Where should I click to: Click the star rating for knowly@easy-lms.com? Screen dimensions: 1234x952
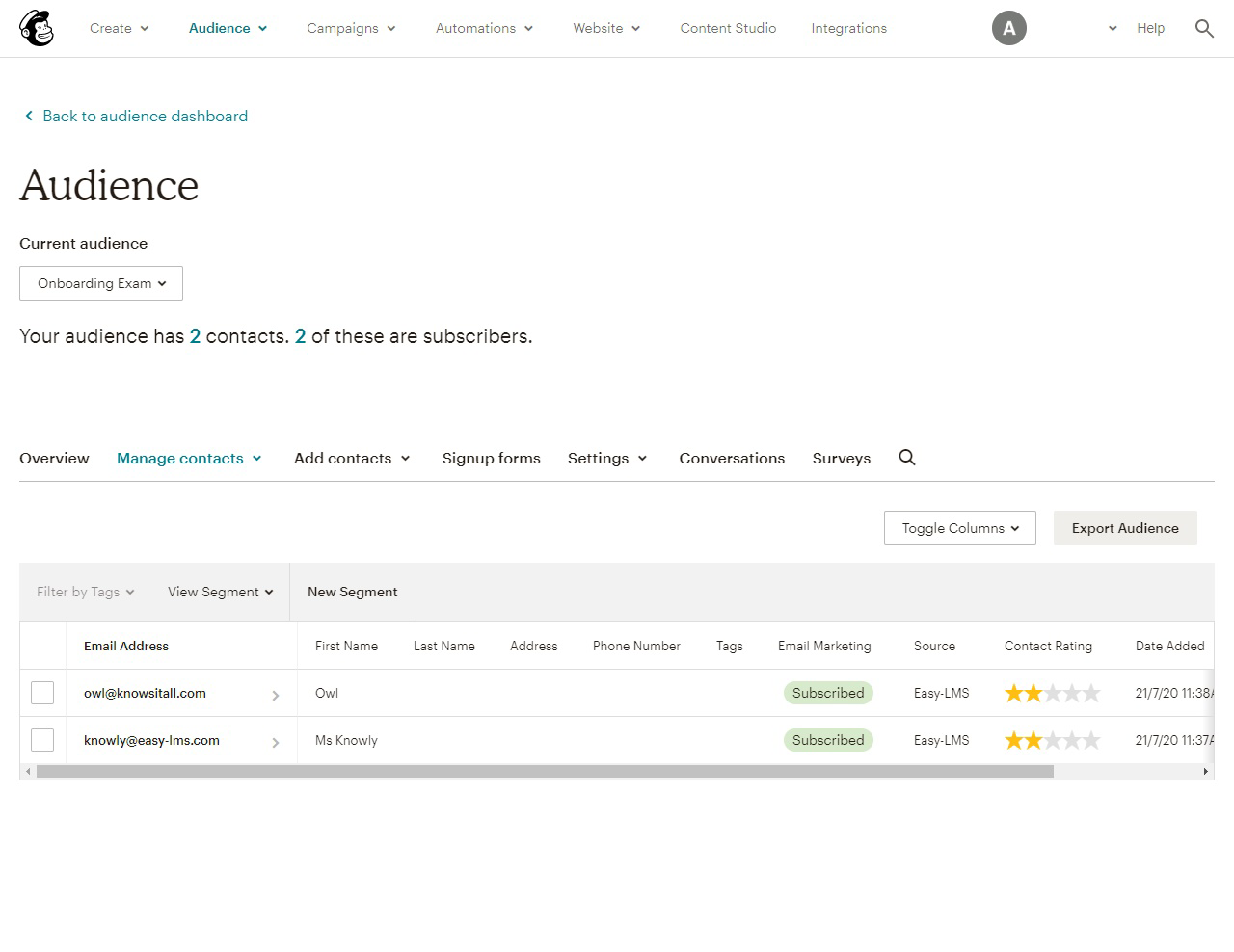point(1052,740)
